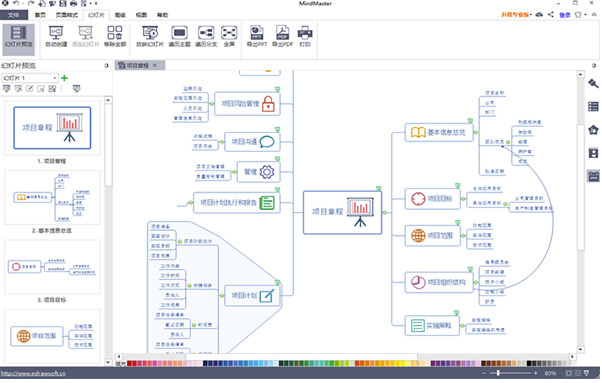Screen dimensions: 602x383
Task: Open the 文件 file menu
Action: pos(14,15)
